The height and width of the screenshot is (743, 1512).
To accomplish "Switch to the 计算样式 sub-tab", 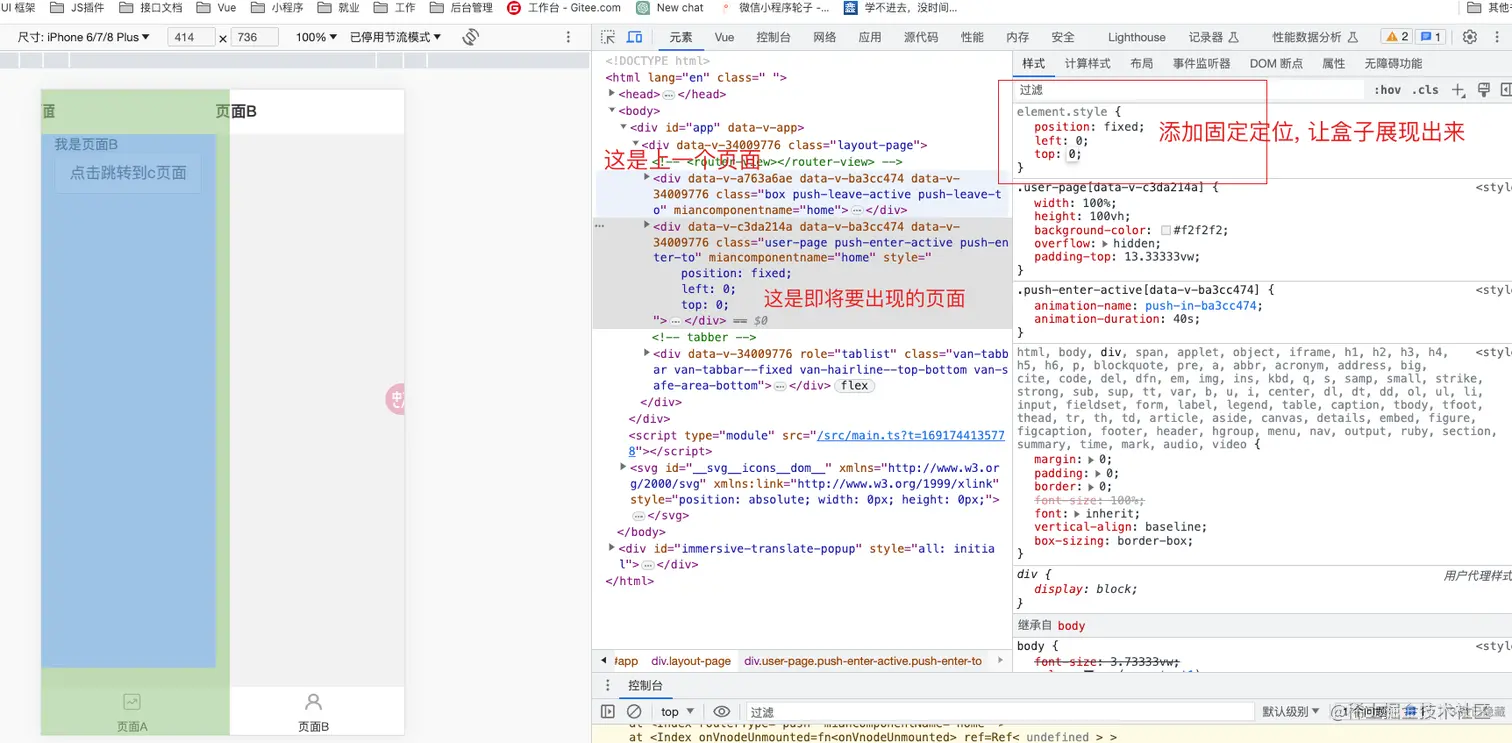I will tap(1087, 63).
